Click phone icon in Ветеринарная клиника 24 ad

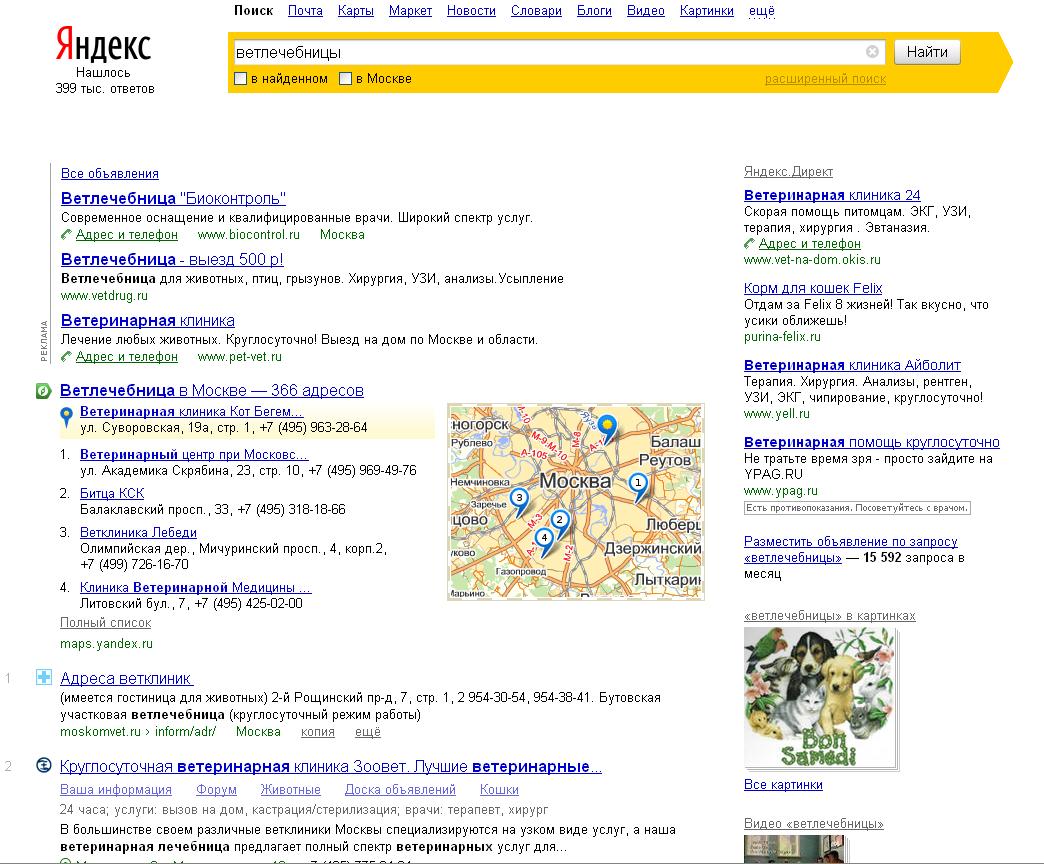[749, 244]
